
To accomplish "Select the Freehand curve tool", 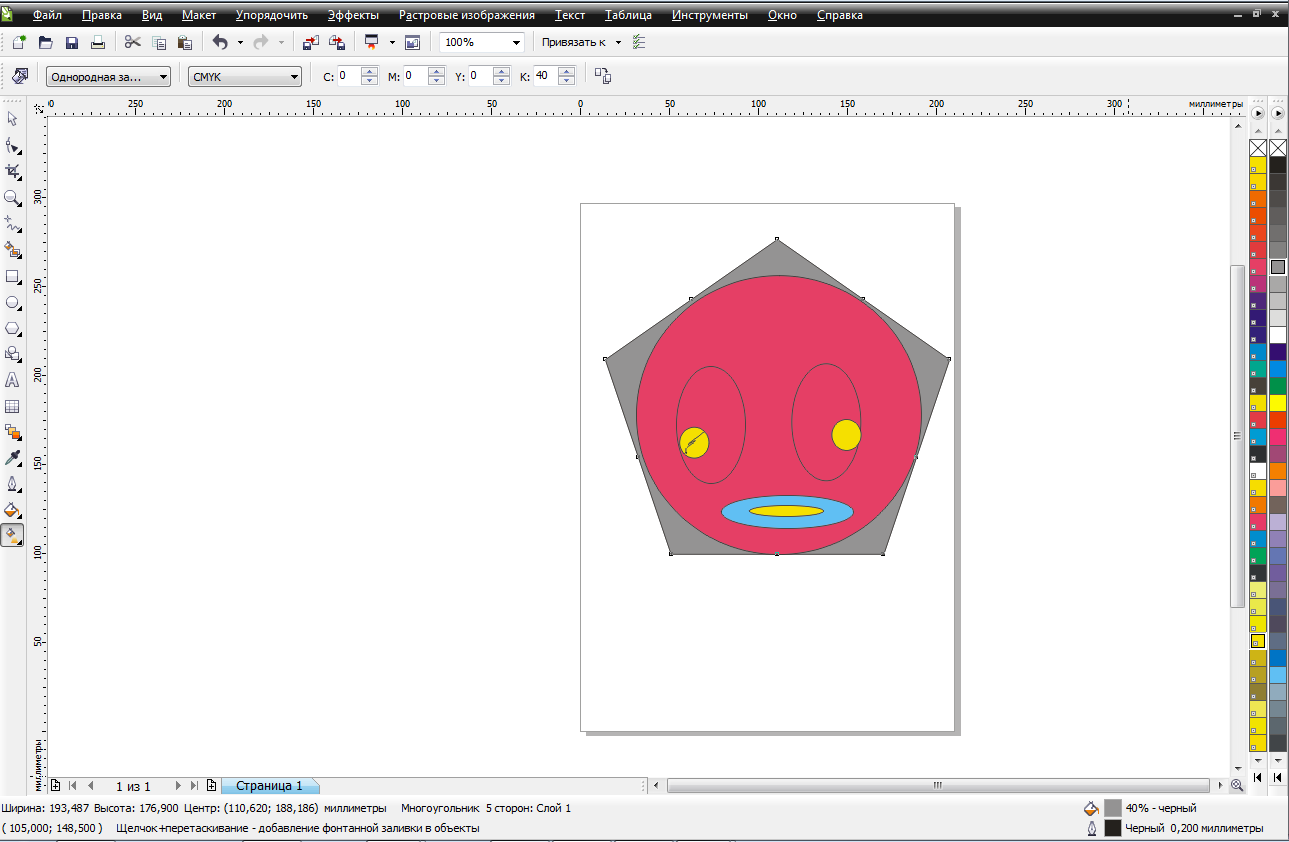I will [x=13, y=223].
